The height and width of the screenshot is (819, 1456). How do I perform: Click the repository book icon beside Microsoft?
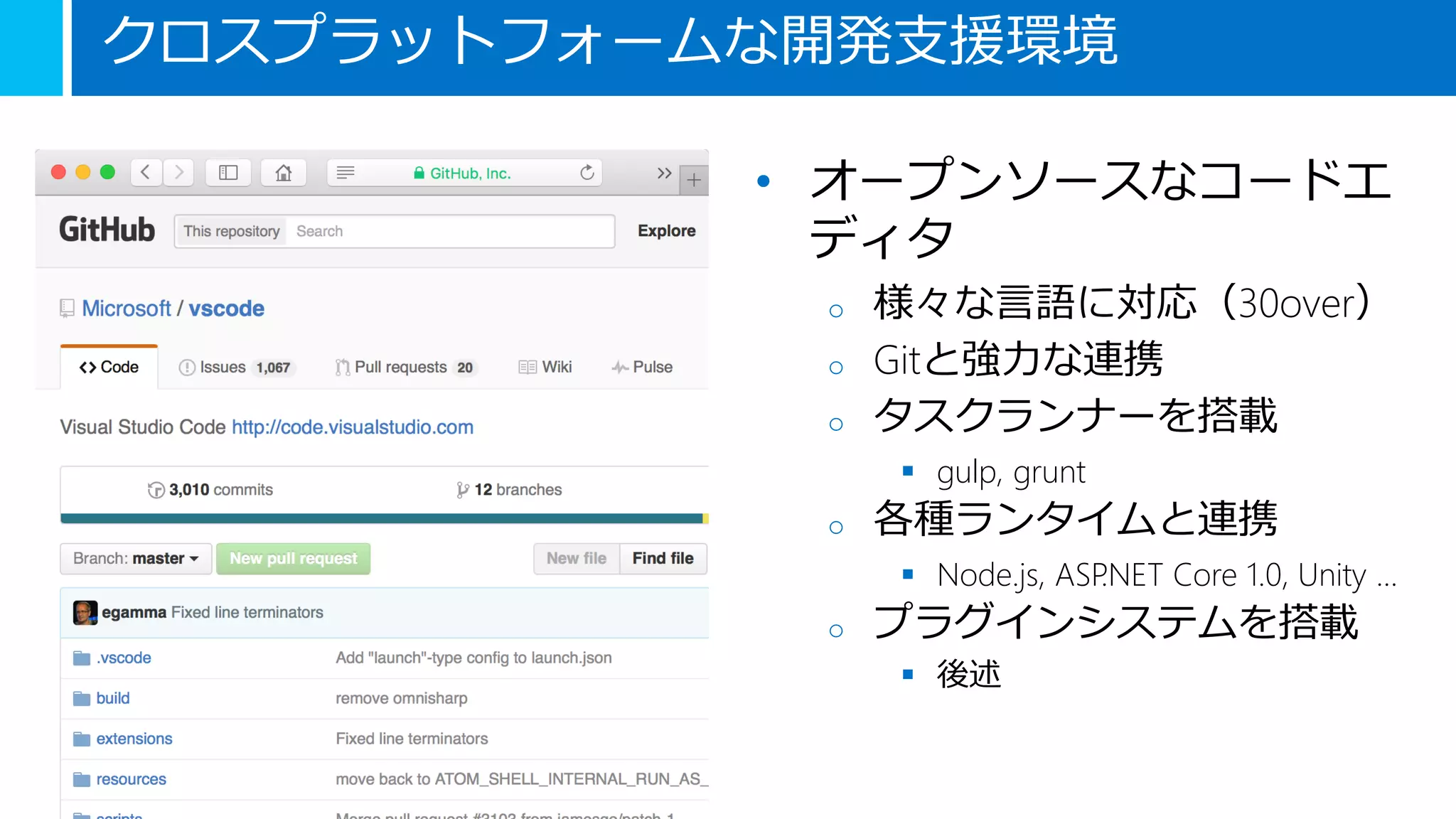[x=67, y=308]
